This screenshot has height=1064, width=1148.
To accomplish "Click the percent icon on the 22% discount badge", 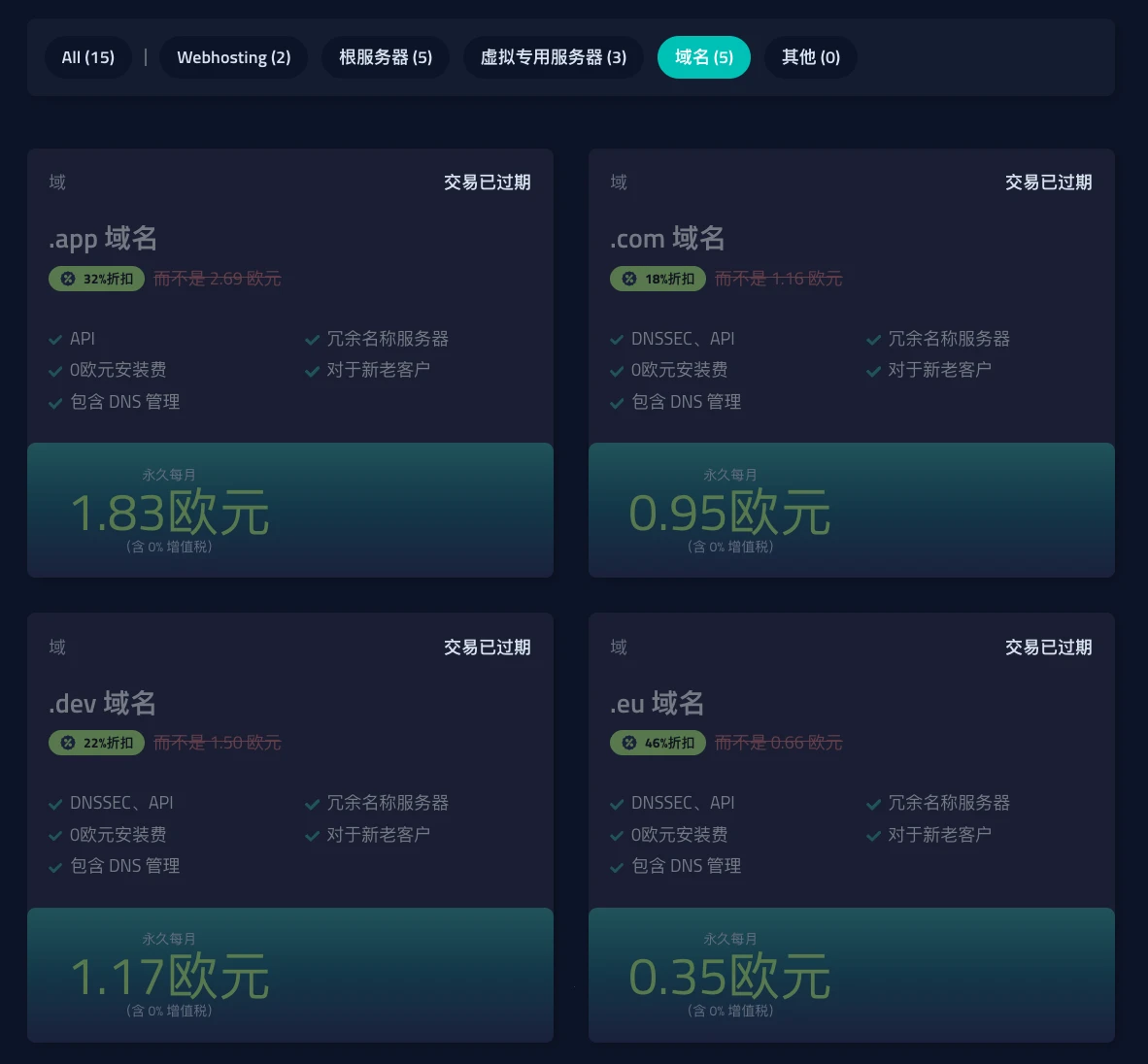I will 66,743.
